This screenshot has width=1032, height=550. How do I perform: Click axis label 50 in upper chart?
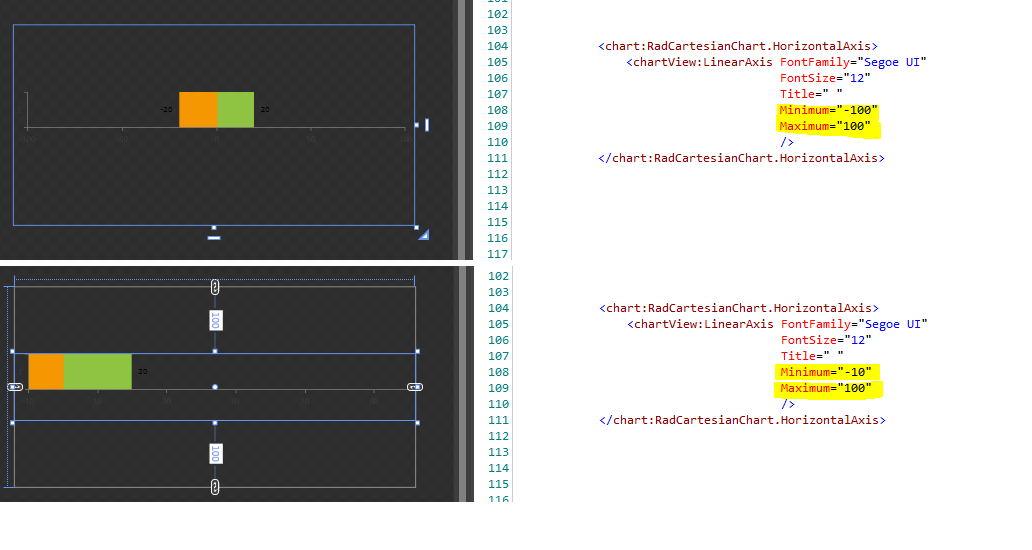click(311, 139)
